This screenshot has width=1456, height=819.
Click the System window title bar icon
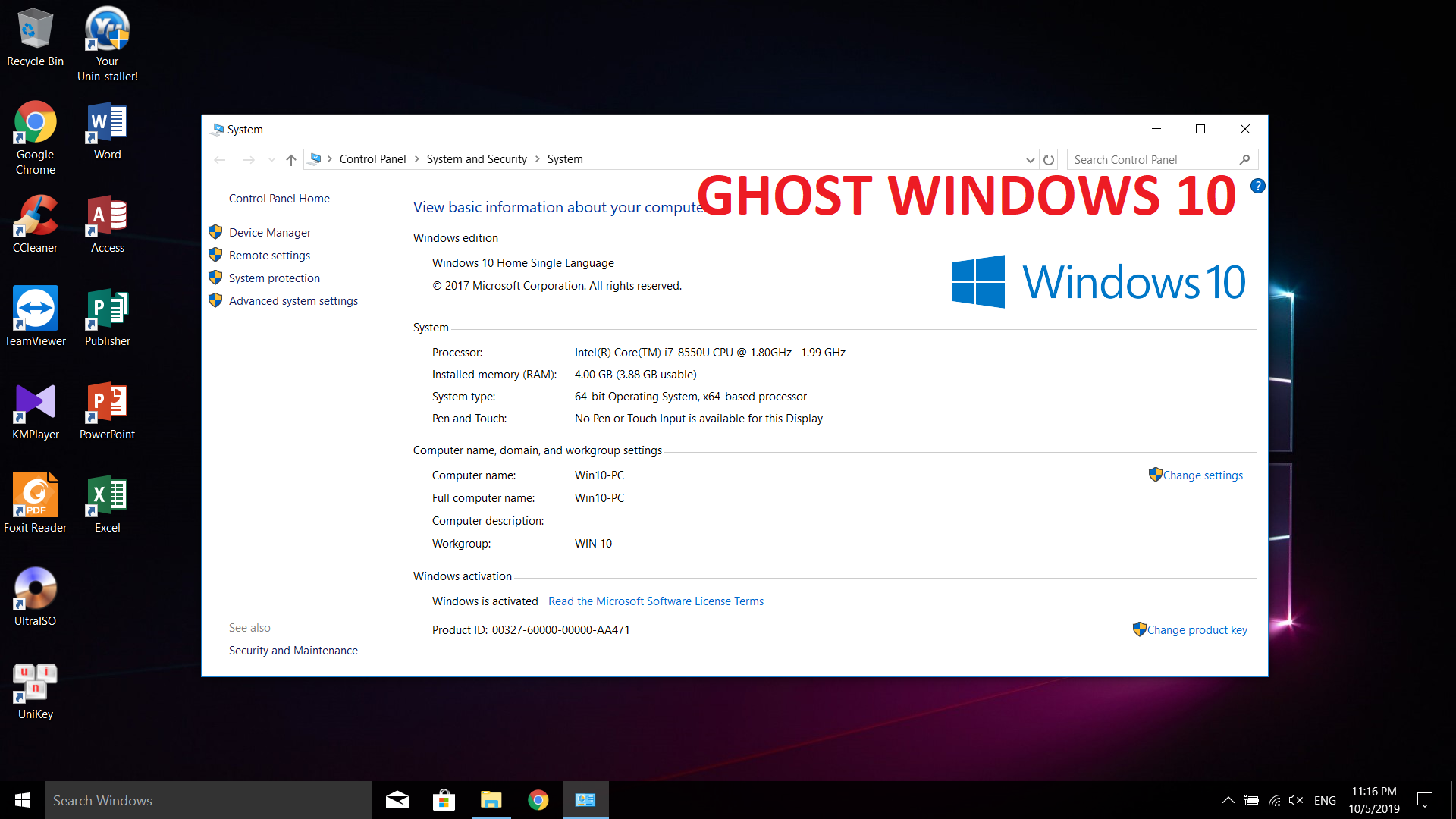point(218,130)
